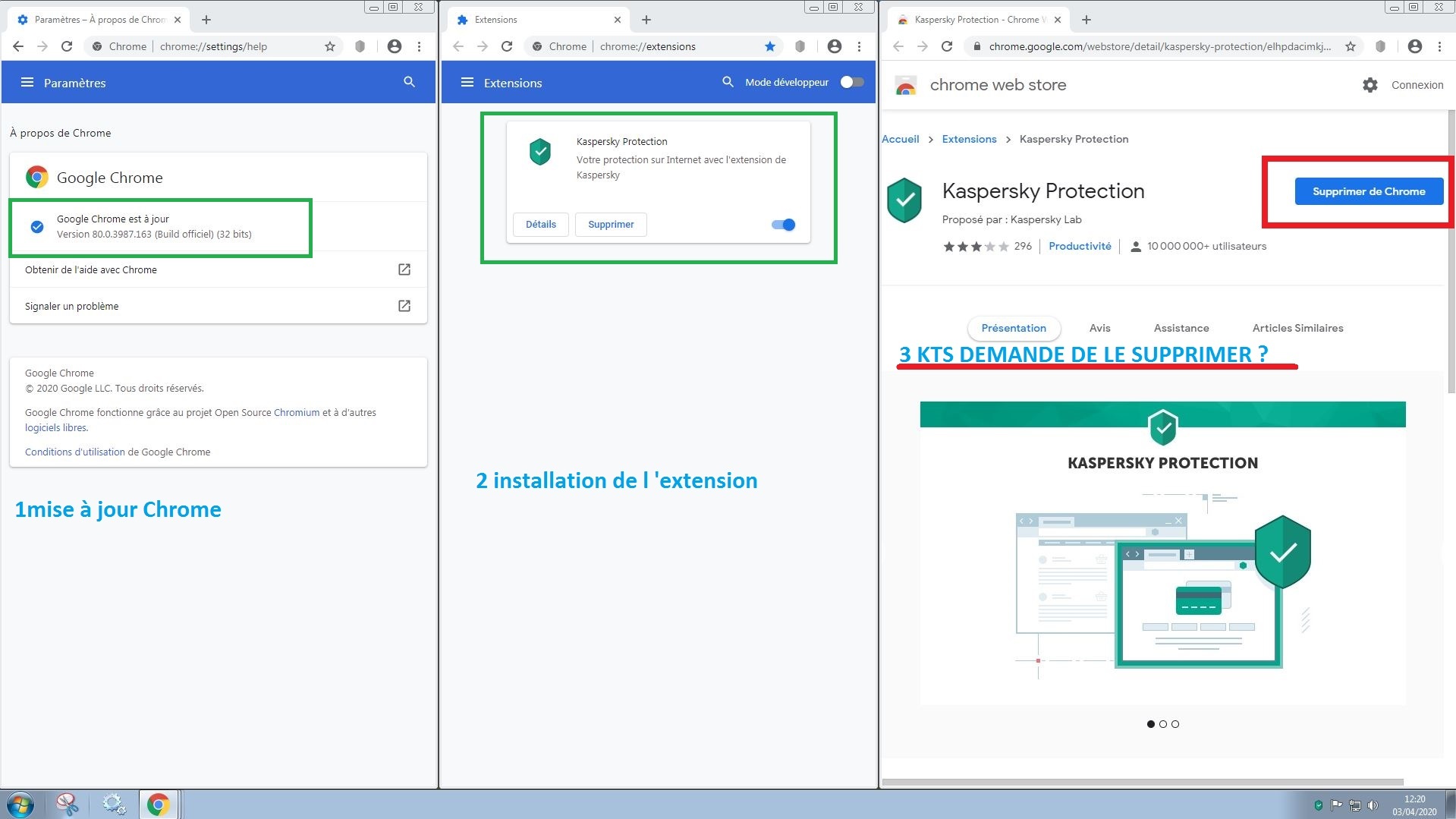Reload the Kaspersky Protection web store page
This screenshot has height=819, width=1456.
[947, 46]
